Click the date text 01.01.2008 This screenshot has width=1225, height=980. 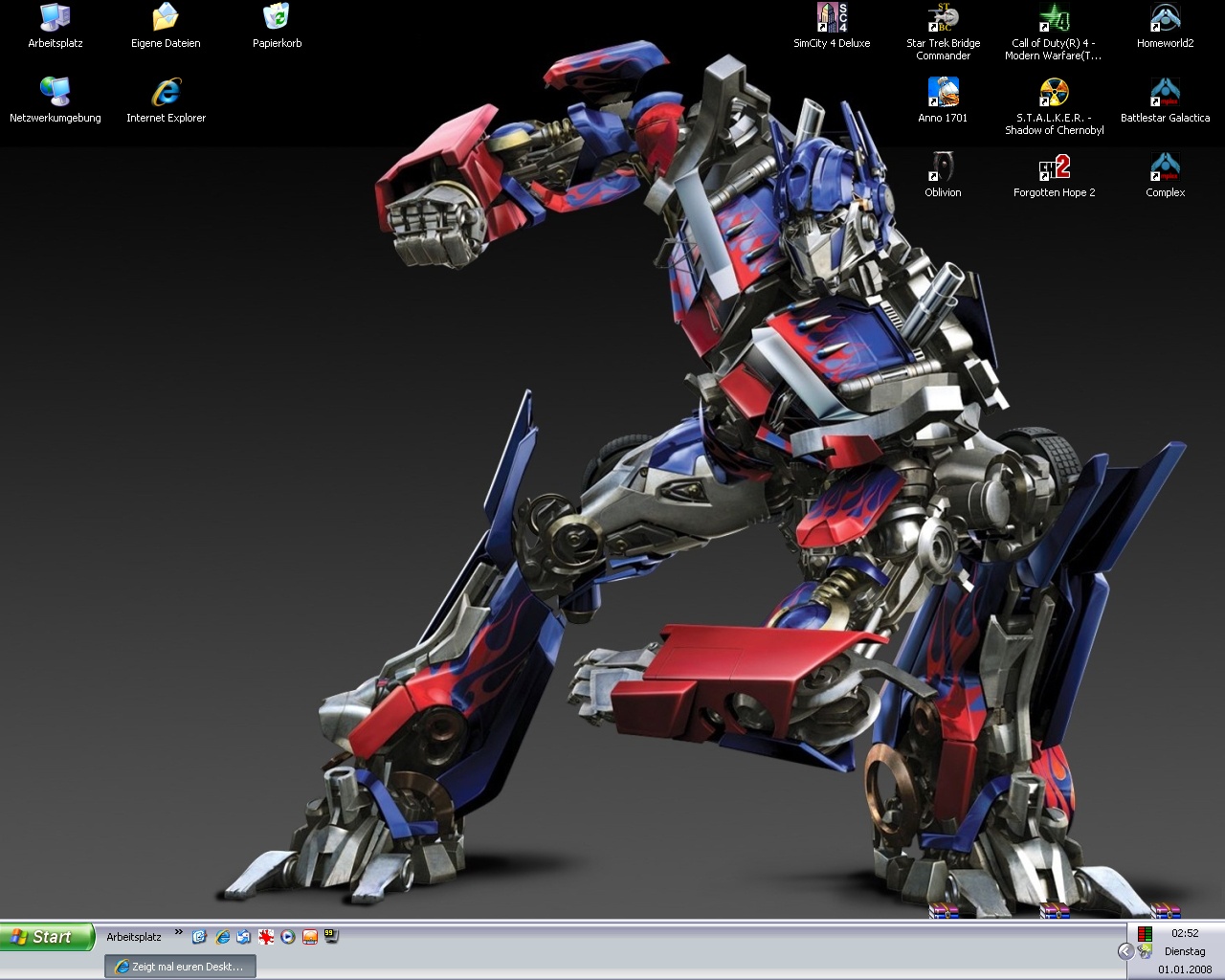[1185, 969]
